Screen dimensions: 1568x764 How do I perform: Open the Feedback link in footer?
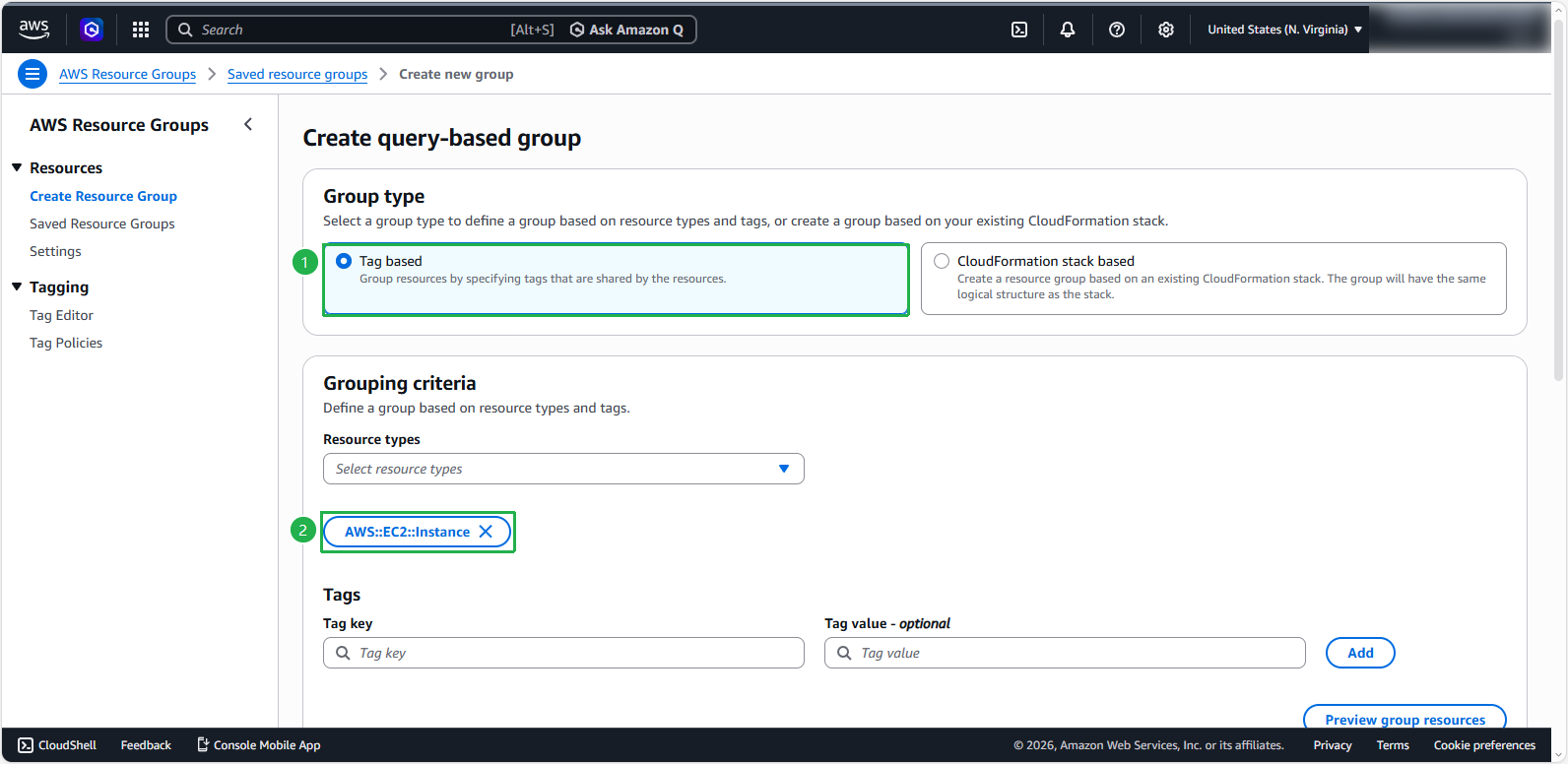tap(146, 745)
